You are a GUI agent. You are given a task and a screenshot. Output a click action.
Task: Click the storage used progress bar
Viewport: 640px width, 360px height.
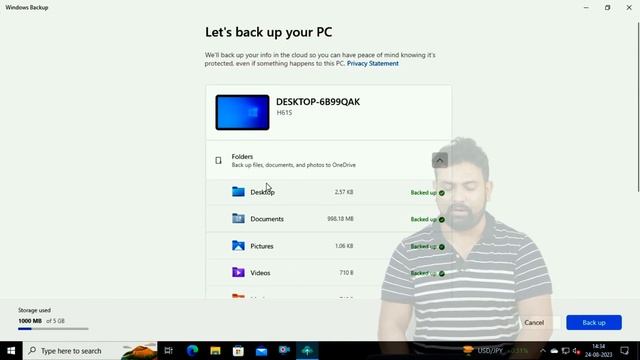[53, 329]
